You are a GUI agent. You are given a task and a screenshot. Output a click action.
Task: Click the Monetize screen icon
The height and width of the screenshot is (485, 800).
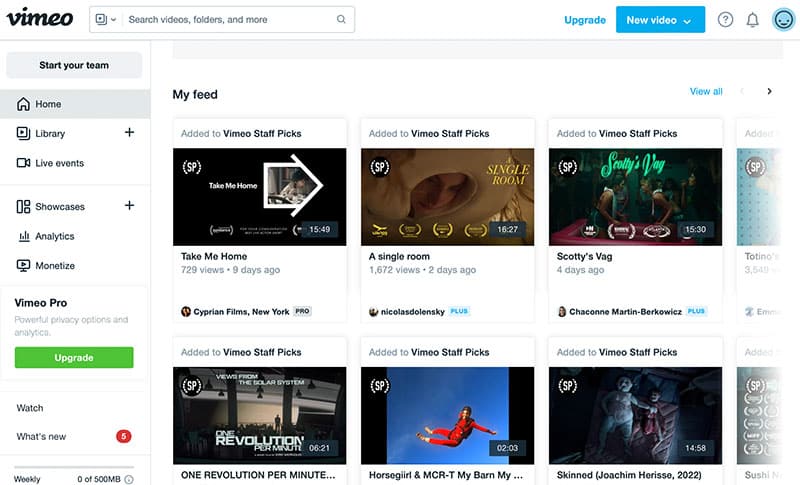coord(23,266)
